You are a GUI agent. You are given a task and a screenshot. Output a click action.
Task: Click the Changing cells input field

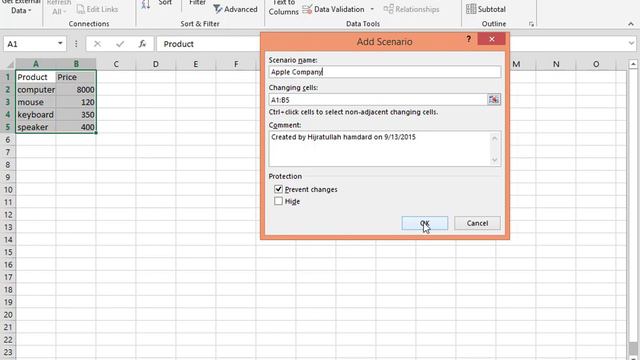(x=378, y=100)
